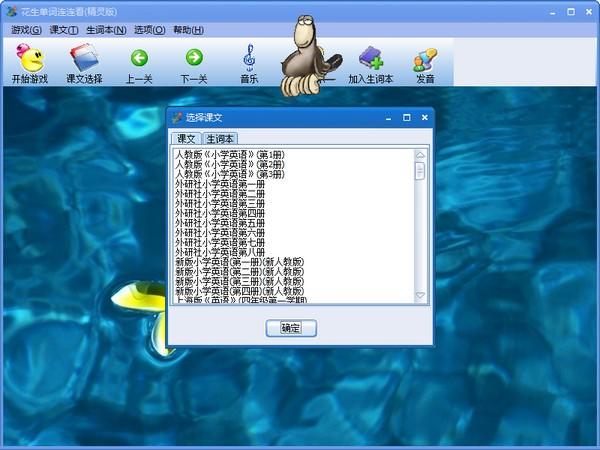
Task: Go to previous level with 上一关
Action: (139, 63)
